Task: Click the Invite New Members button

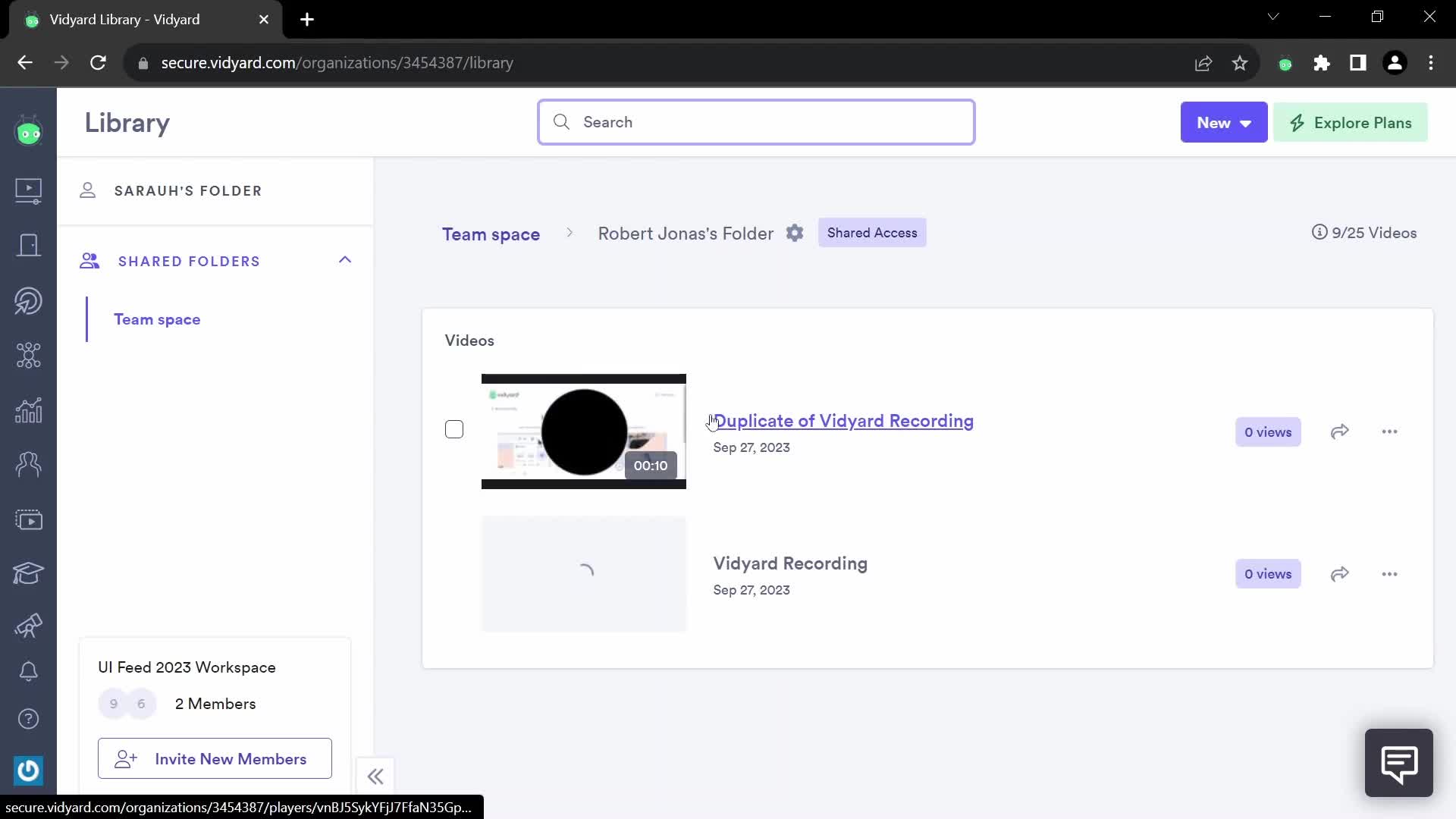Action: coord(214,758)
